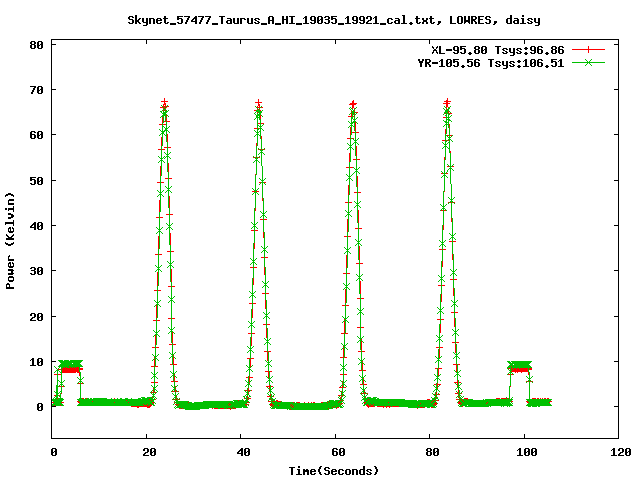
Task: Select the YR-105.56 Tsys:106.51 legend entry
Action: [x=491, y=63]
